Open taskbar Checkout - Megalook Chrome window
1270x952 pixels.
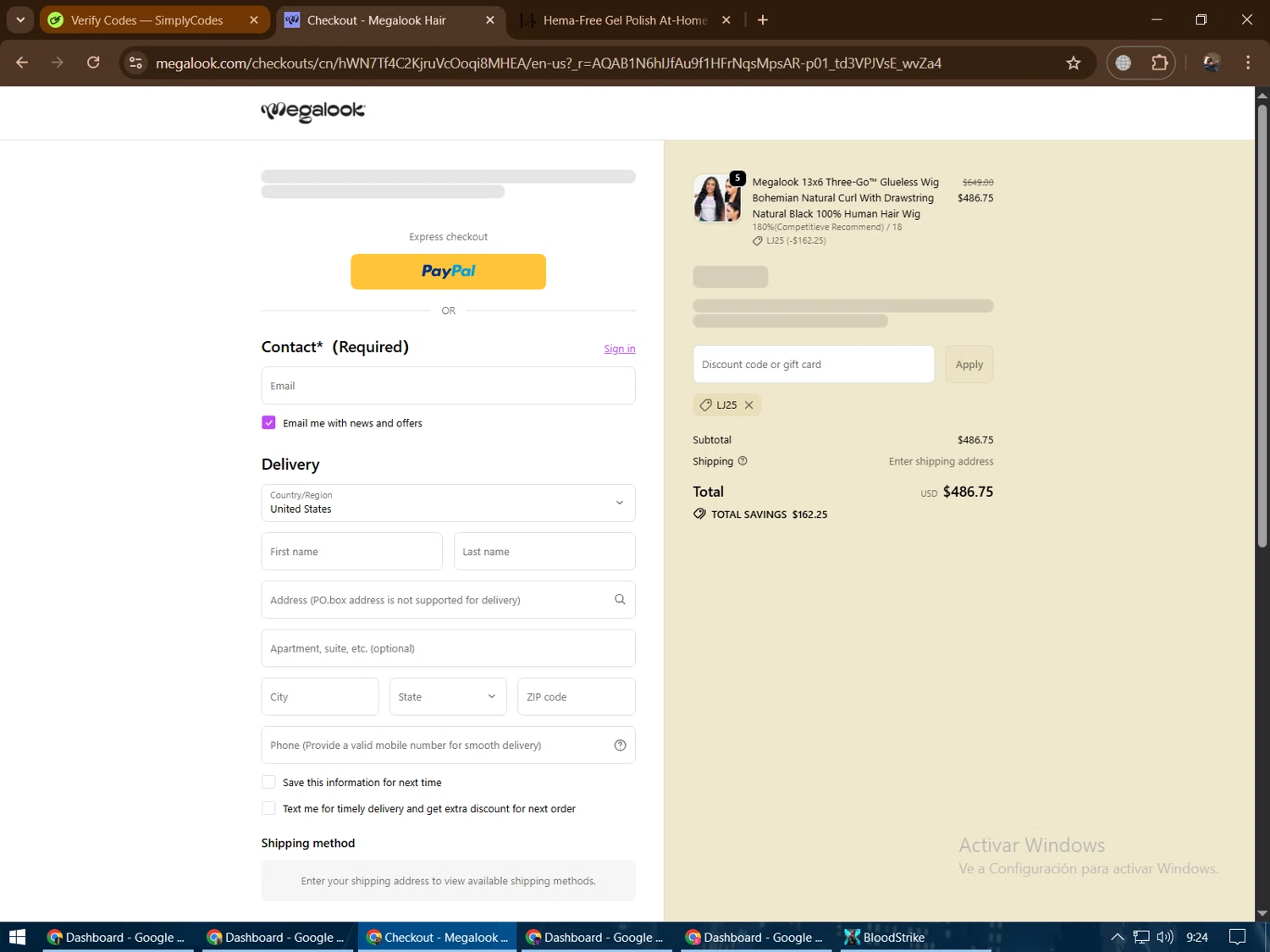[x=437, y=937]
